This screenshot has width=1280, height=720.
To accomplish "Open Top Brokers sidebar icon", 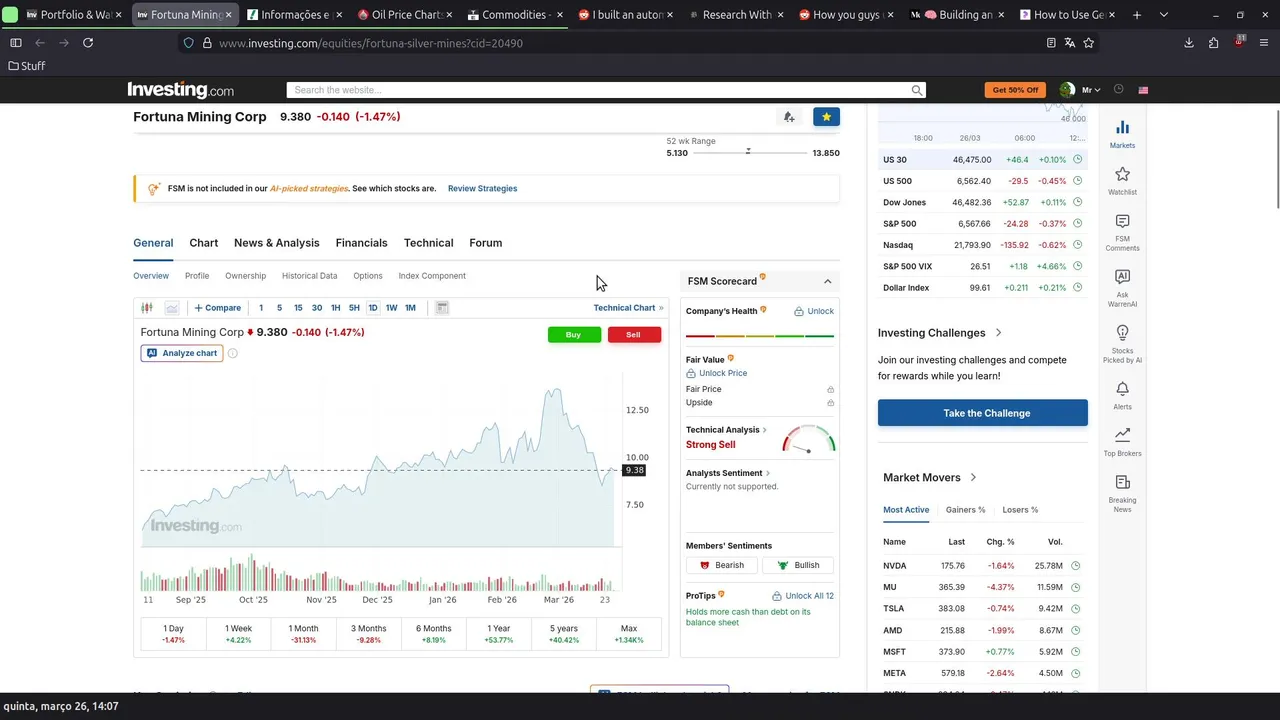I will tap(1122, 441).
